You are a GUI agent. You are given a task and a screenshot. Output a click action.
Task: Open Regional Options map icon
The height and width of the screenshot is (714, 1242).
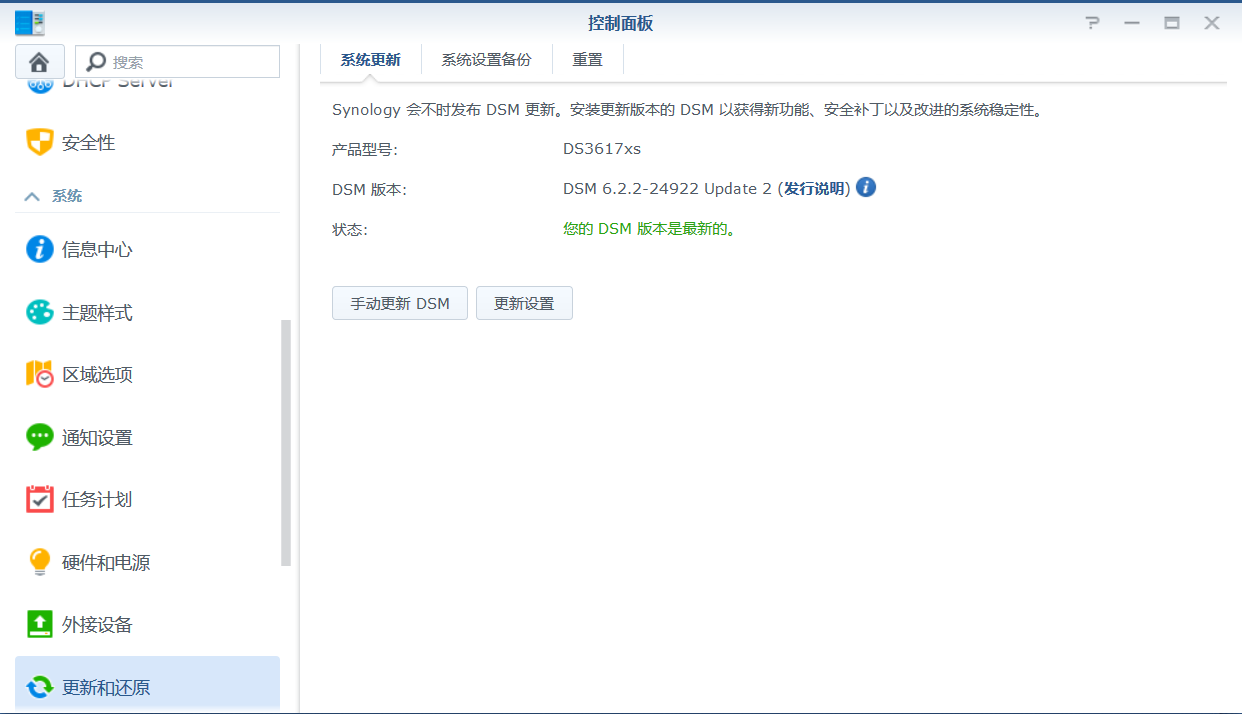(39, 375)
